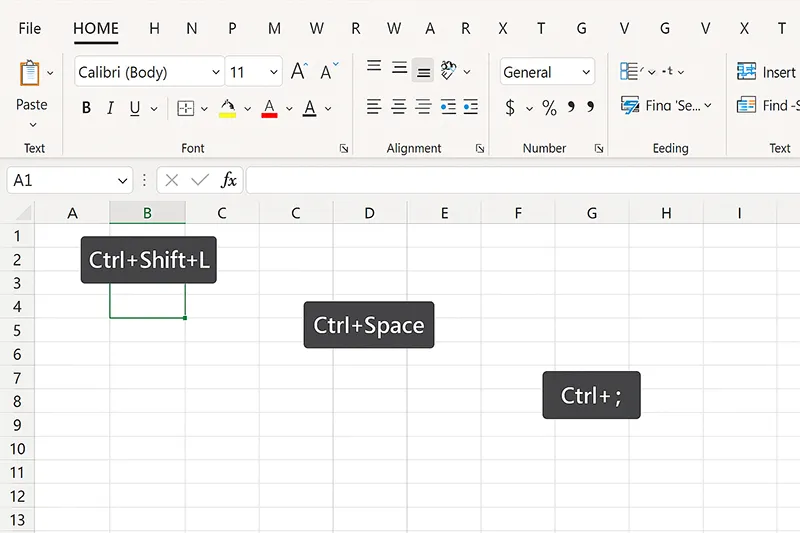Click the Paste label button
The image size is (800, 533).
[32, 105]
